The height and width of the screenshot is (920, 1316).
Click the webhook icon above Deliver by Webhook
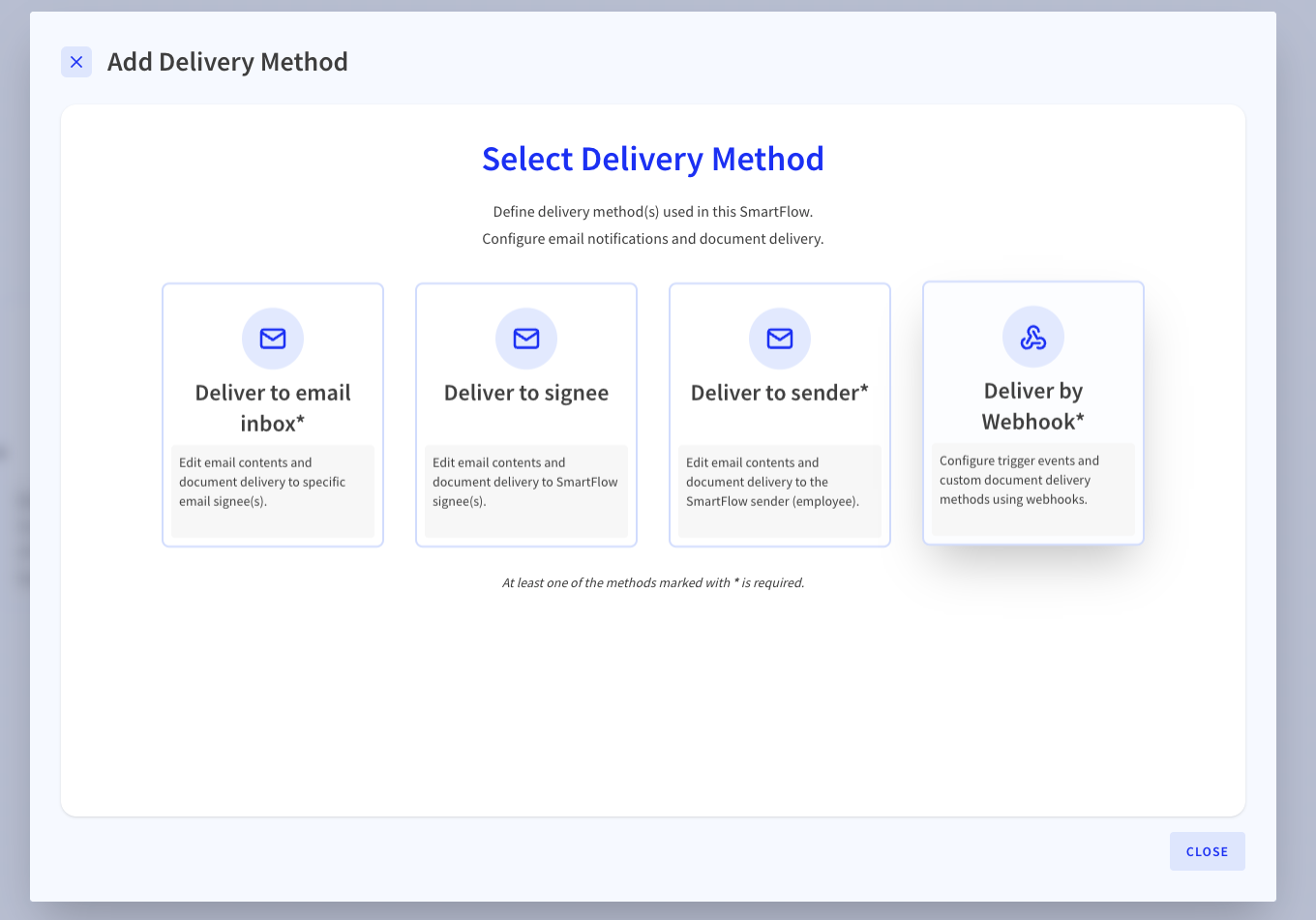1033,337
